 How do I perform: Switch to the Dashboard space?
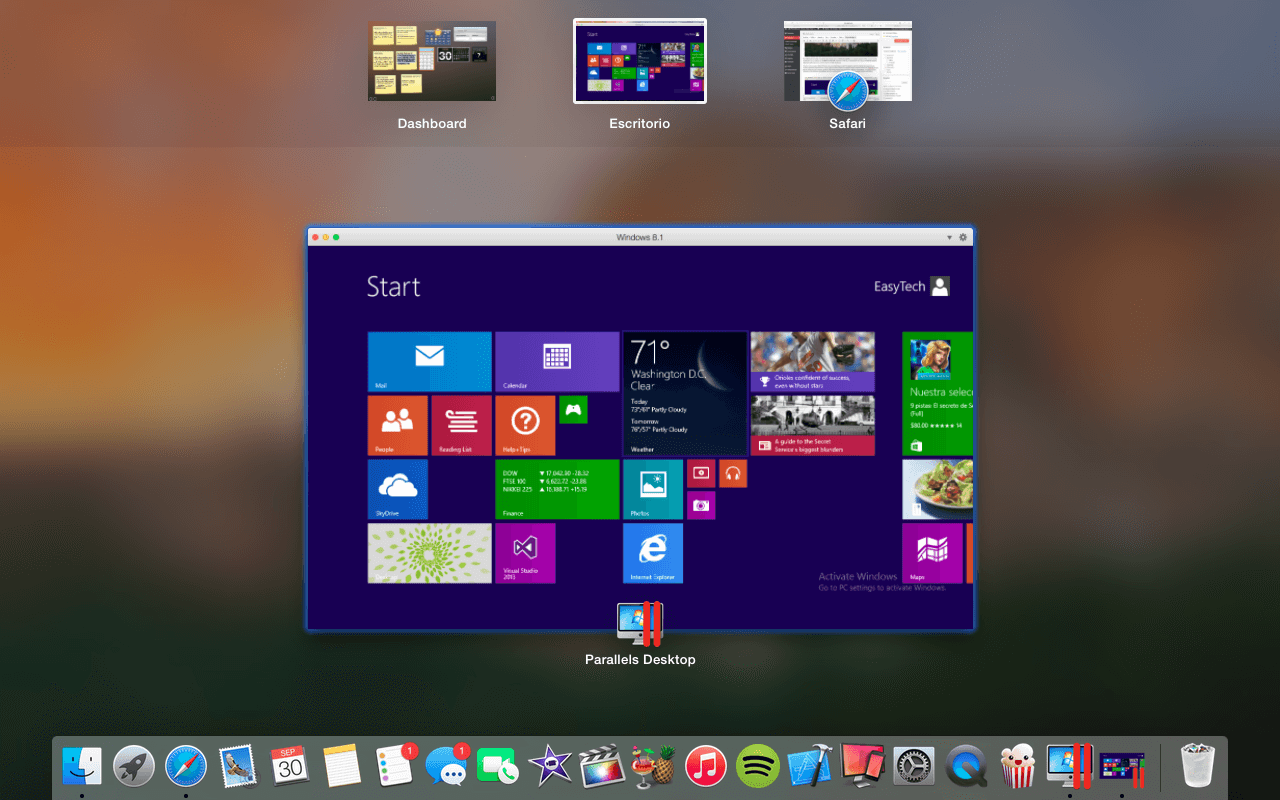tap(432, 62)
